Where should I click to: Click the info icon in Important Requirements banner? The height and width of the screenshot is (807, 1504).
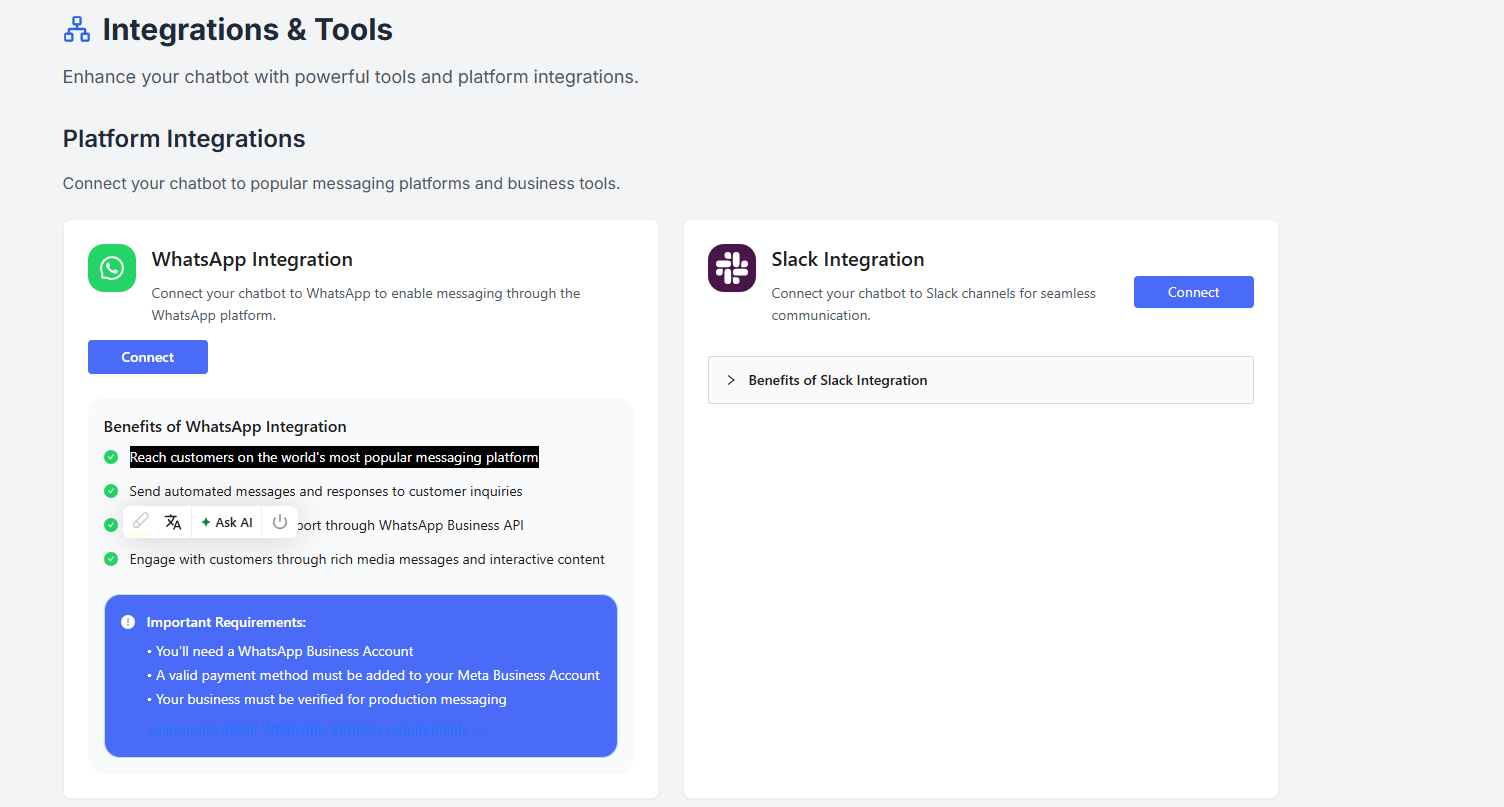pos(128,621)
